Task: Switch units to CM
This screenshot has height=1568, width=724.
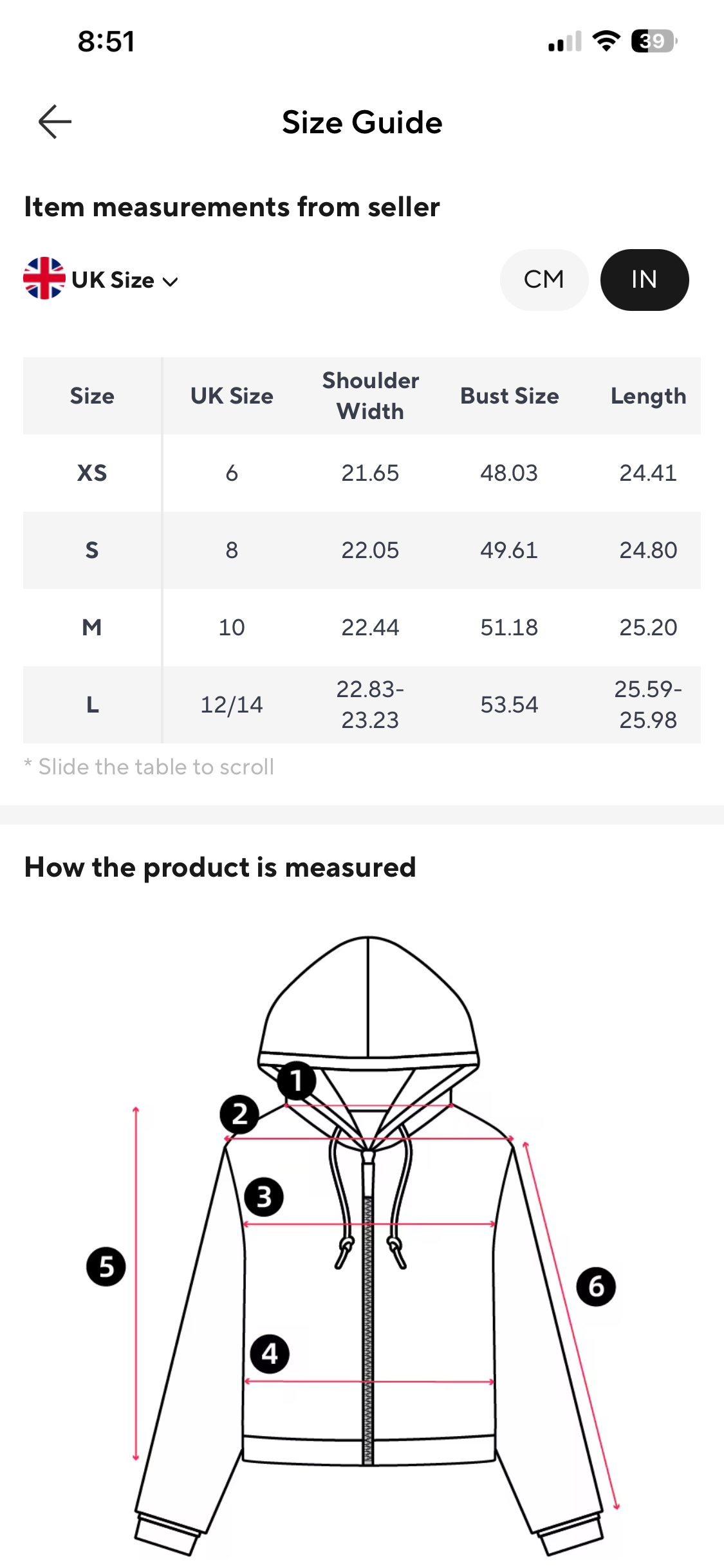Action: click(x=544, y=280)
